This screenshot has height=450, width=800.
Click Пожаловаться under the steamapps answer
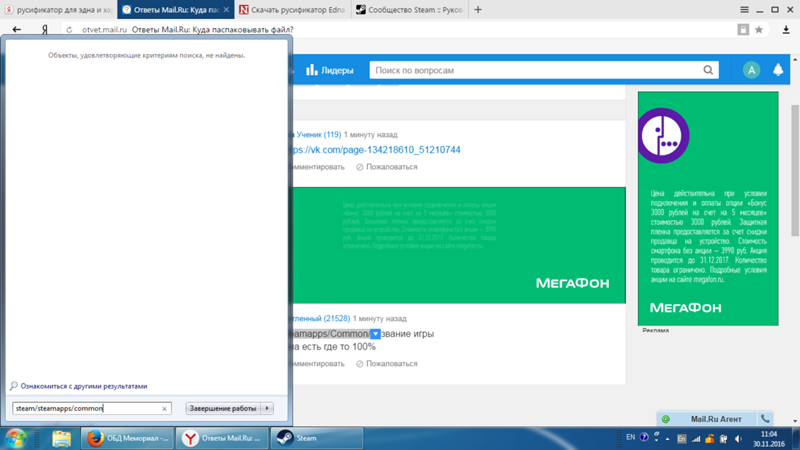click(x=387, y=364)
